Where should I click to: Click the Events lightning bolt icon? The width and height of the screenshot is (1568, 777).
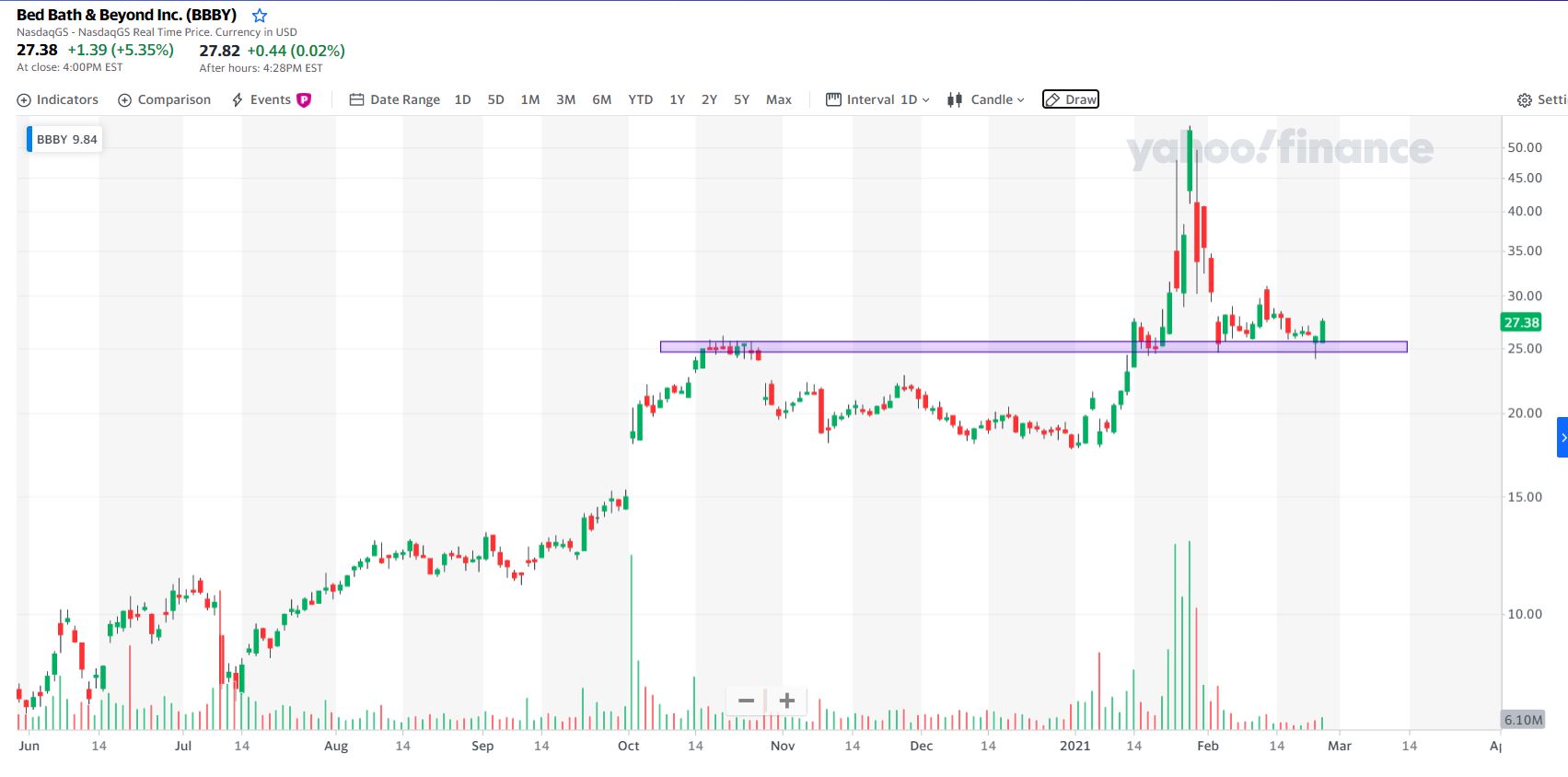pyautogui.click(x=238, y=99)
